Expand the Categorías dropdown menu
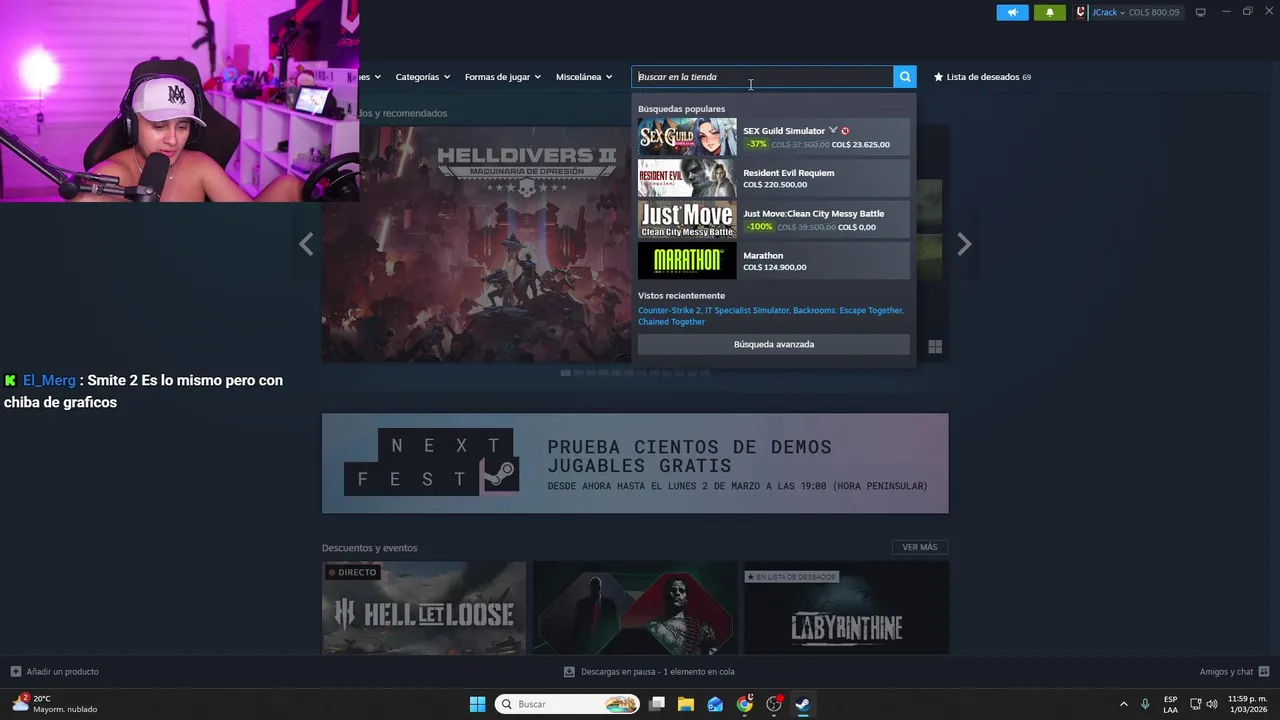1280x720 pixels. tap(422, 77)
